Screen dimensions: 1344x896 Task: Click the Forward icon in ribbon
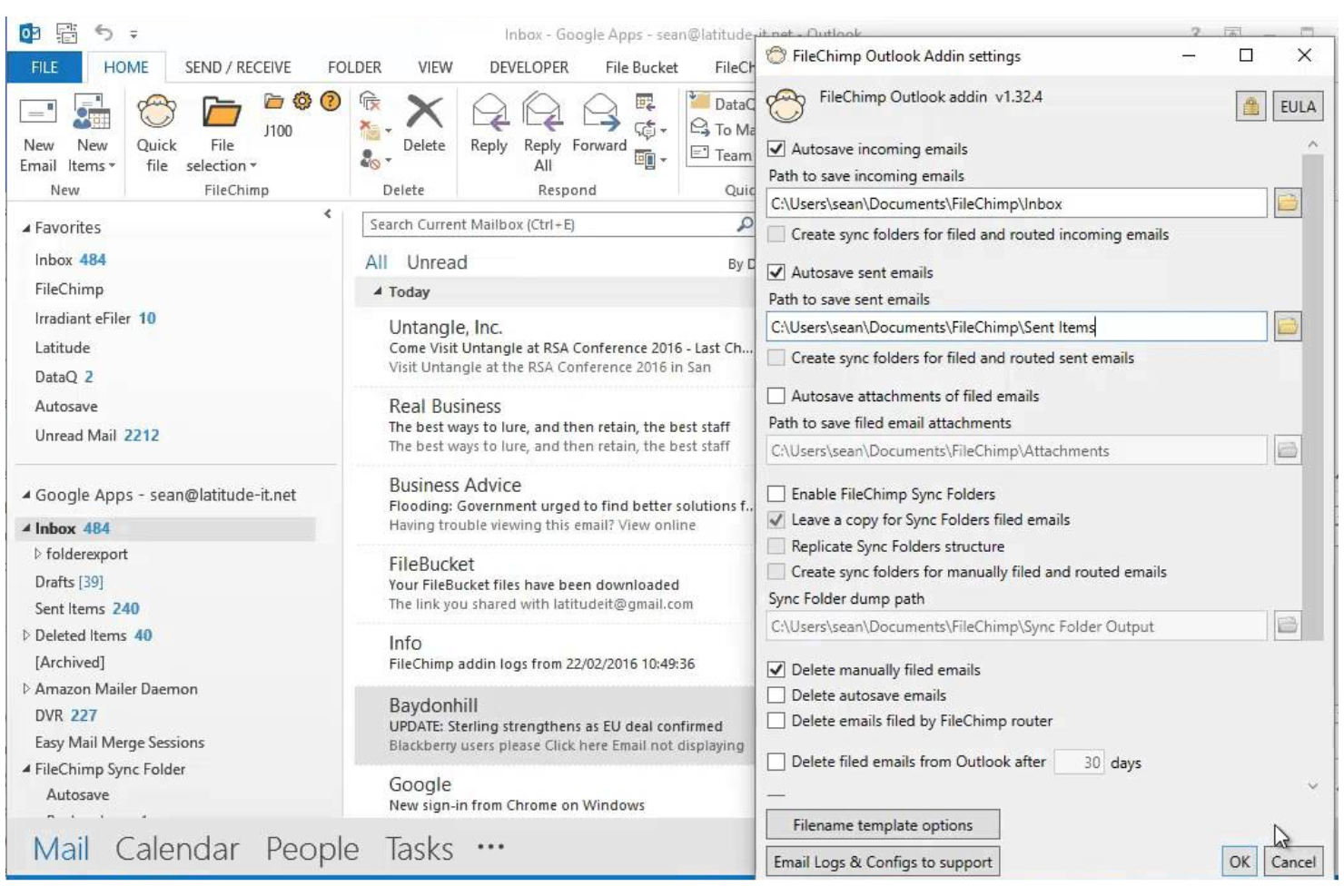[x=600, y=113]
